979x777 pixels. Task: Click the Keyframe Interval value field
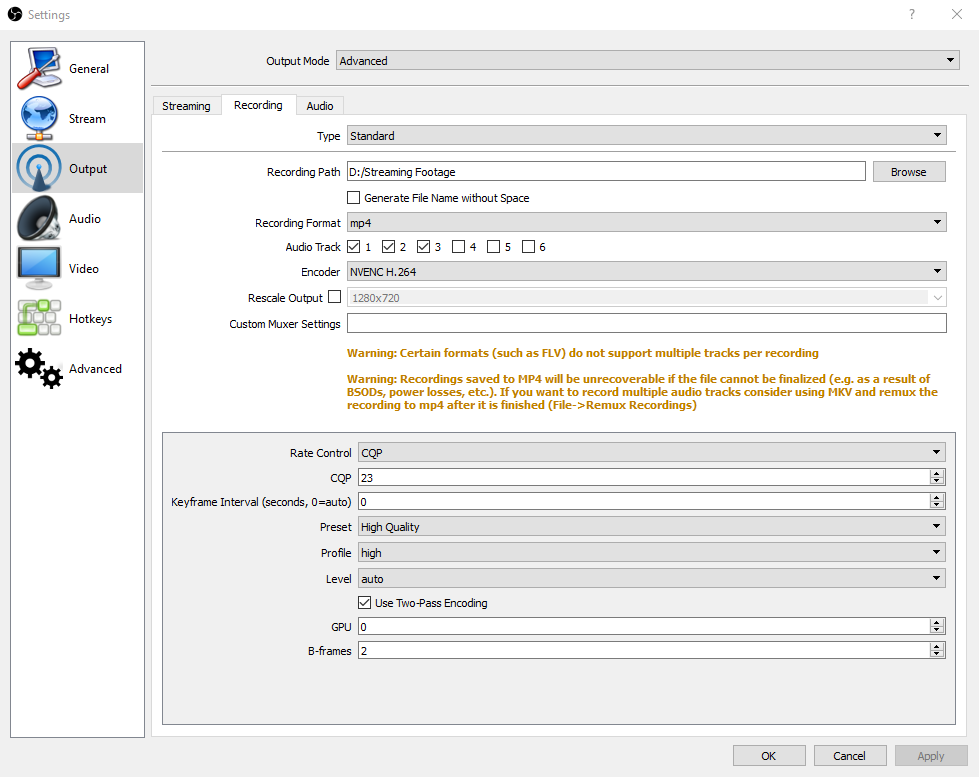pos(644,501)
